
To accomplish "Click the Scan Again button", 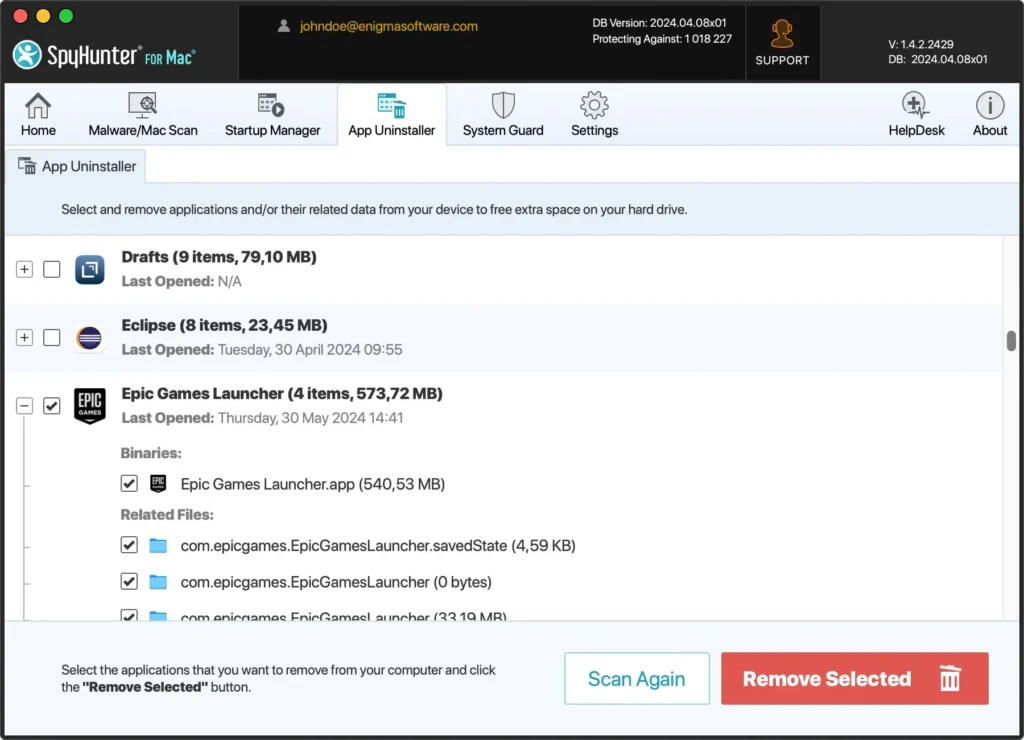I will (x=637, y=679).
